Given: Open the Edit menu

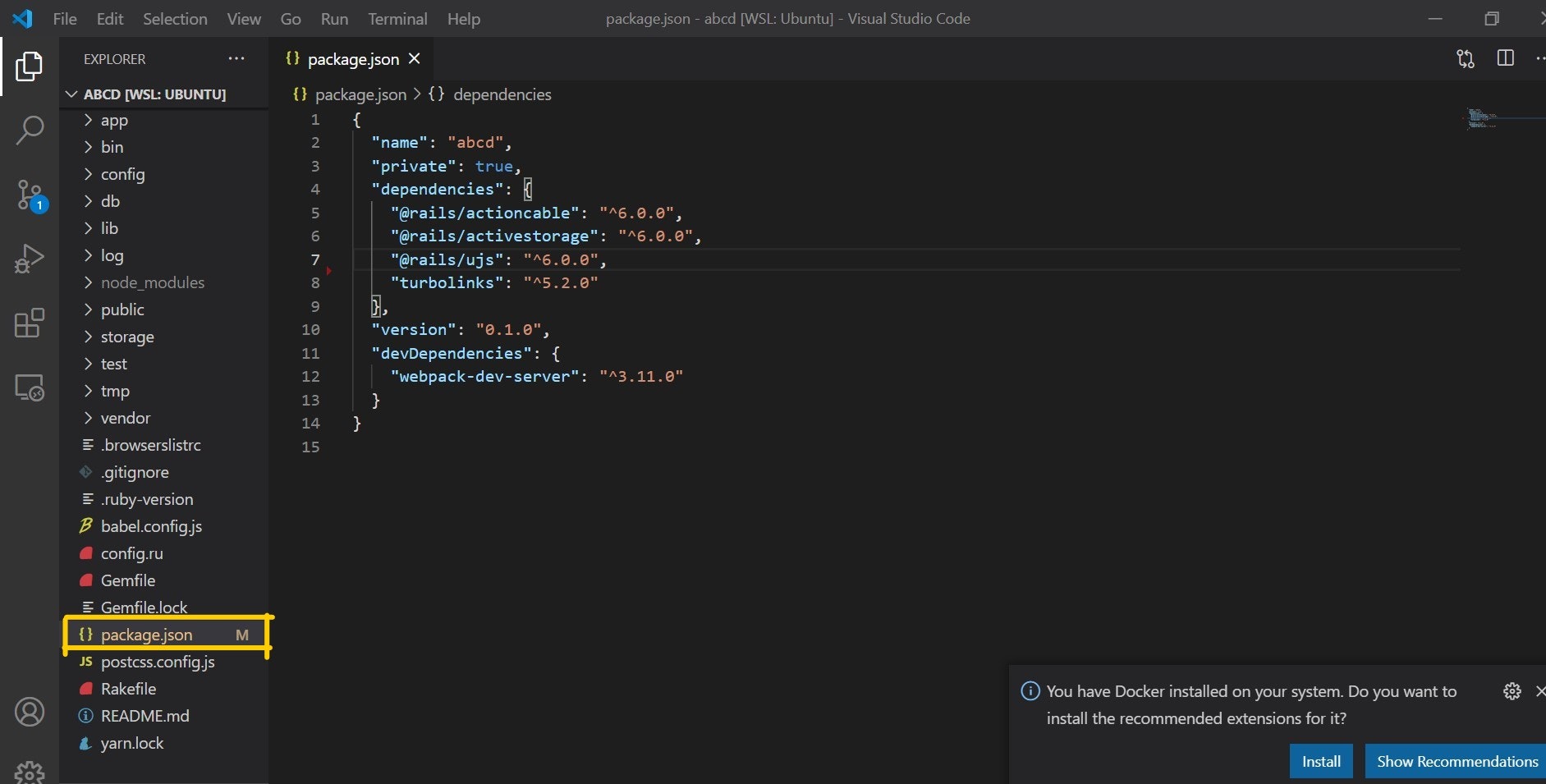Looking at the screenshot, I should tap(110, 19).
